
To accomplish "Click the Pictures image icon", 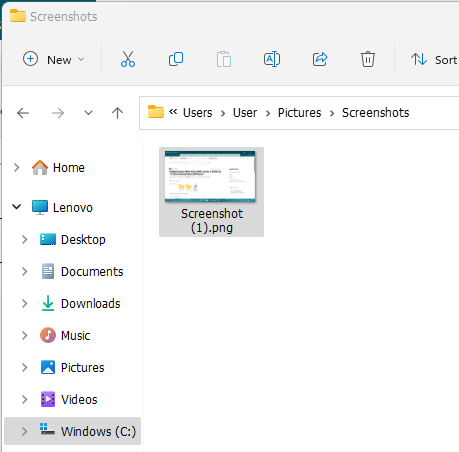I will click(x=48, y=367).
